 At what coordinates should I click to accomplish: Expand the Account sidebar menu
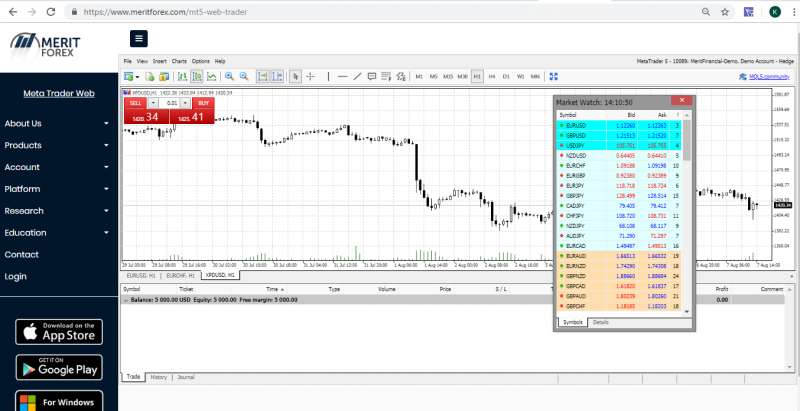click(x=57, y=167)
